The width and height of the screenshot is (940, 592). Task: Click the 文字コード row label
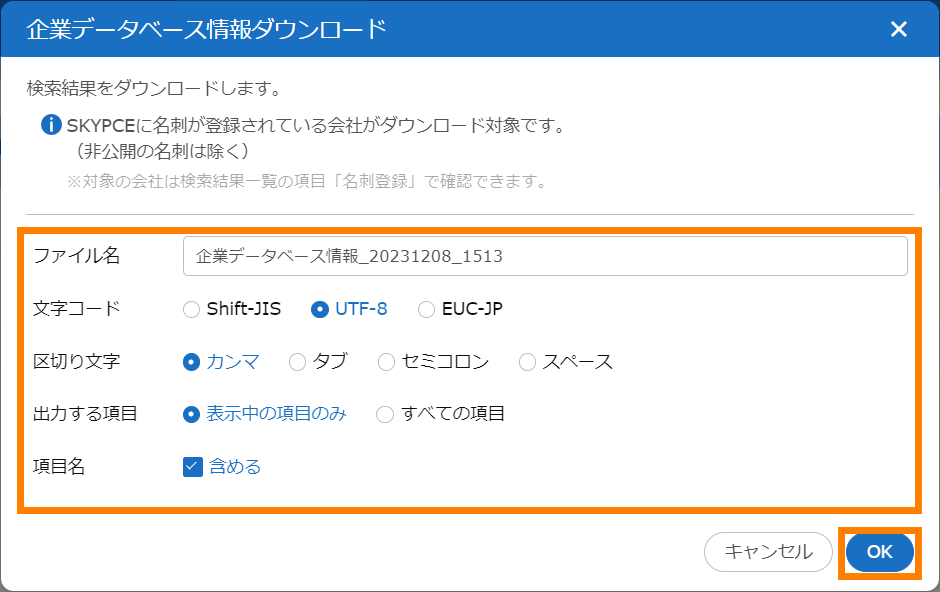pyautogui.click(x=76, y=309)
